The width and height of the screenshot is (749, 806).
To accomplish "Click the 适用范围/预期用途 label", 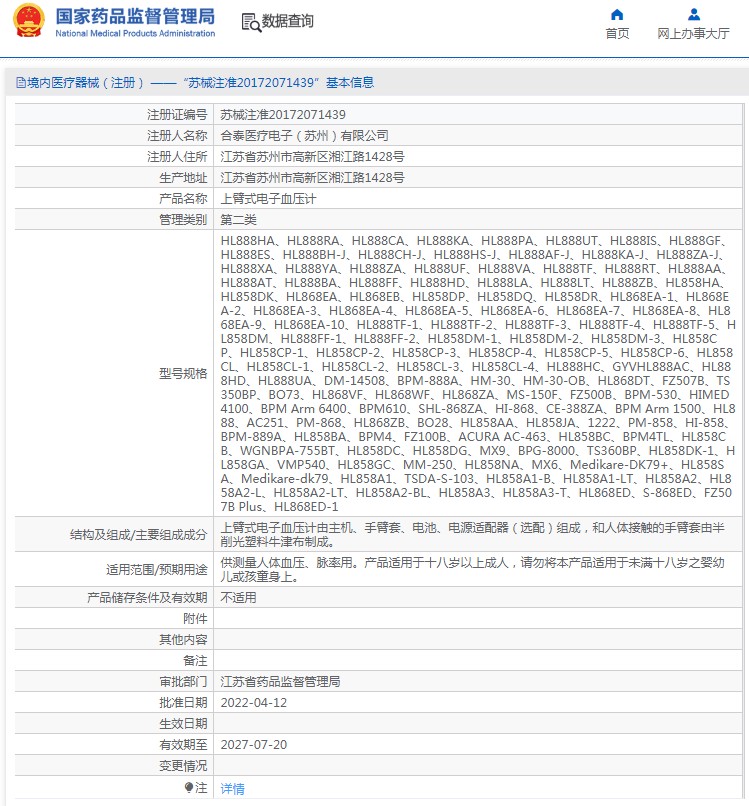I will click(x=157, y=570).
